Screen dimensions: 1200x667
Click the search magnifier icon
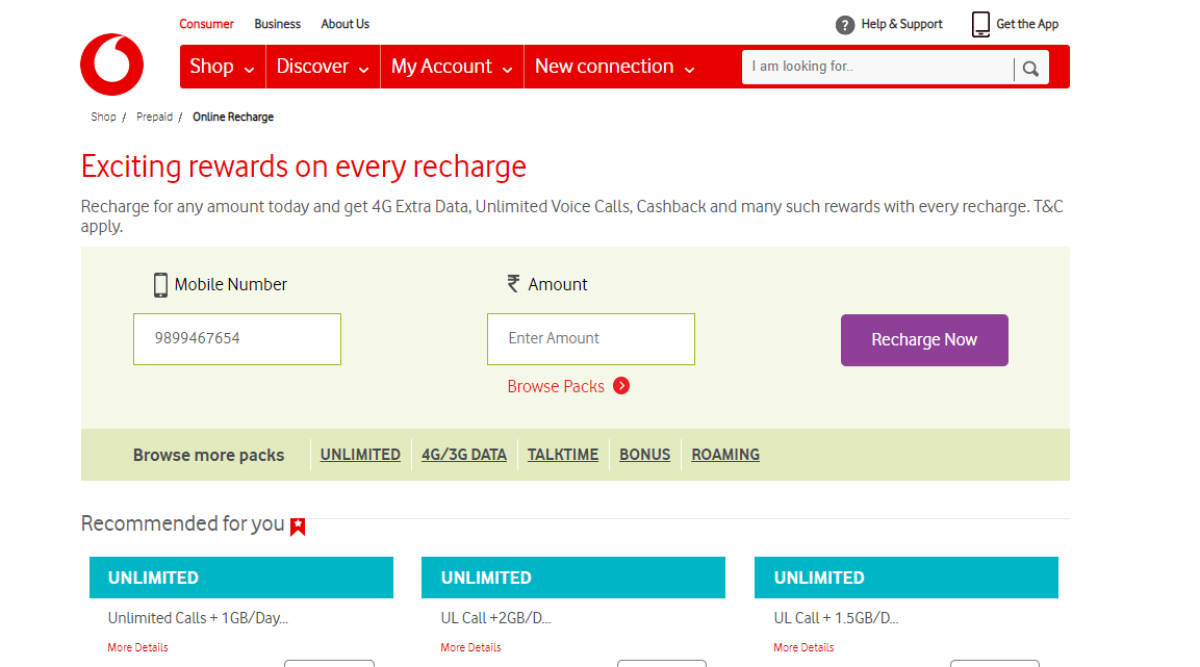(x=1030, y=69)
